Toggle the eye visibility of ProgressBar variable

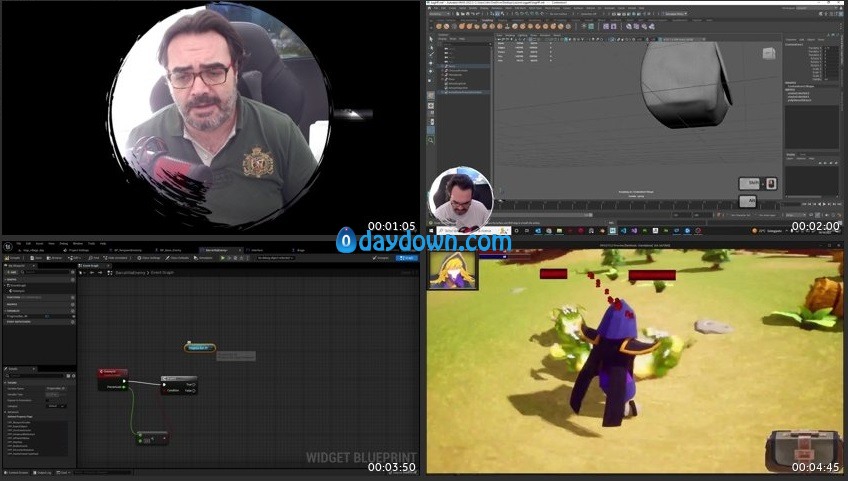pyautogui.click(x=74, y=316)
